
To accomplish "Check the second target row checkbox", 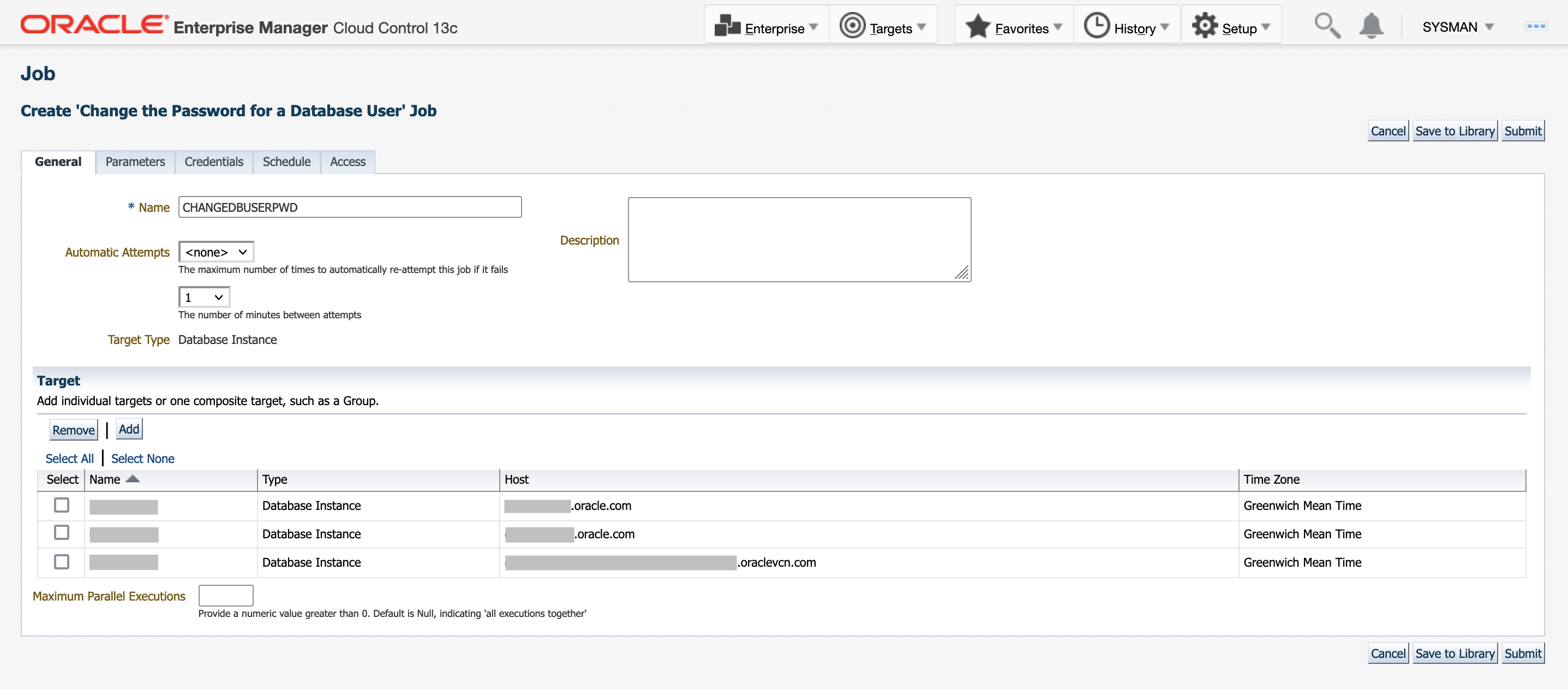I will (62, 533).
